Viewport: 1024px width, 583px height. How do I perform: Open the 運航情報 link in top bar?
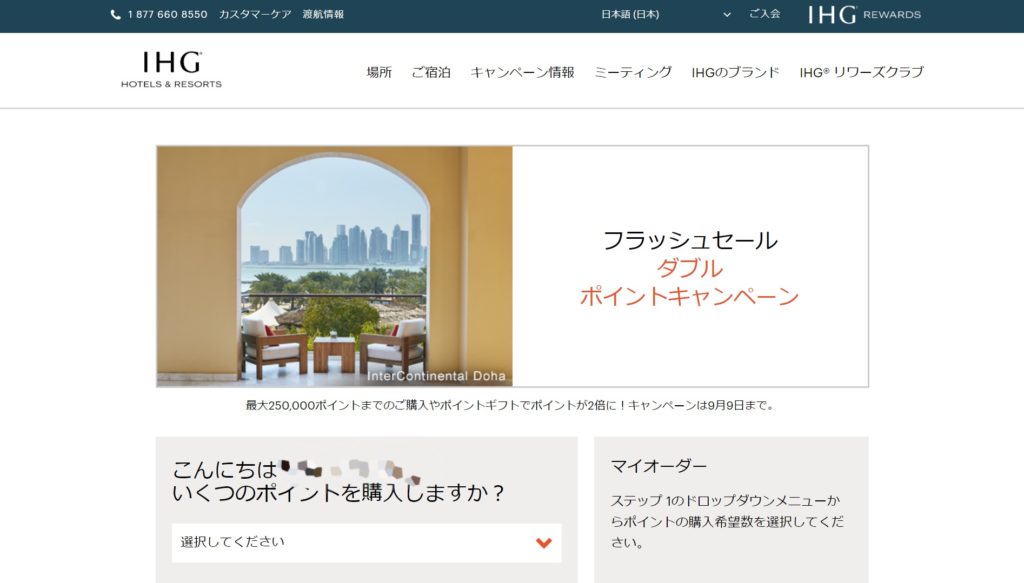pyautogui.click(x=323, y=15)
